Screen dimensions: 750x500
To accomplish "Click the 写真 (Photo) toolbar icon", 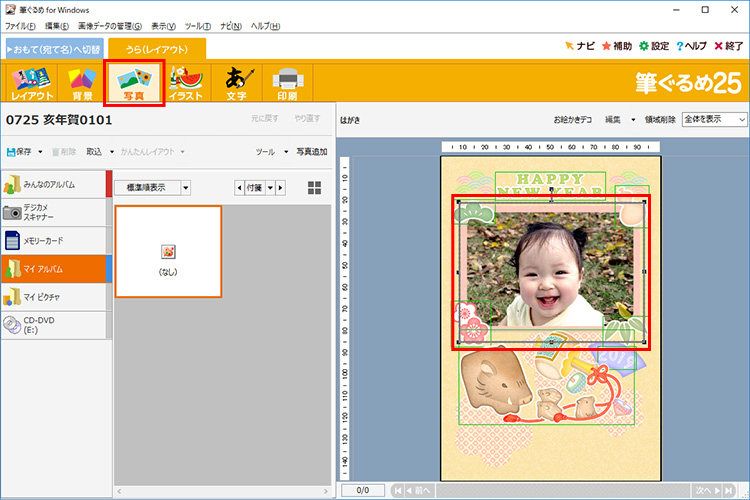I will pos(134,82).
